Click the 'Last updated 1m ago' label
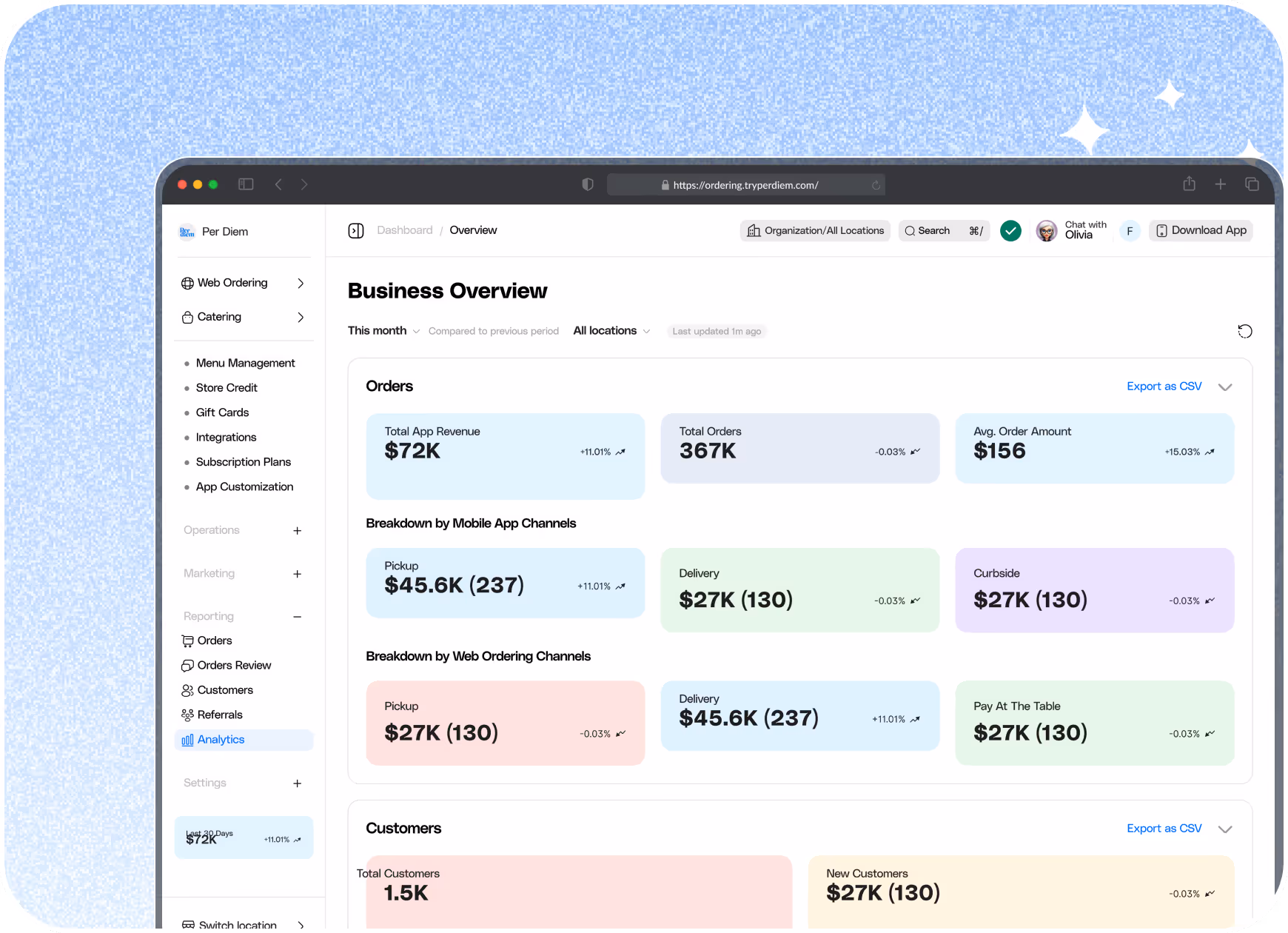The width and height of the screenshot is (1288, 933). [x=717, y=332]
